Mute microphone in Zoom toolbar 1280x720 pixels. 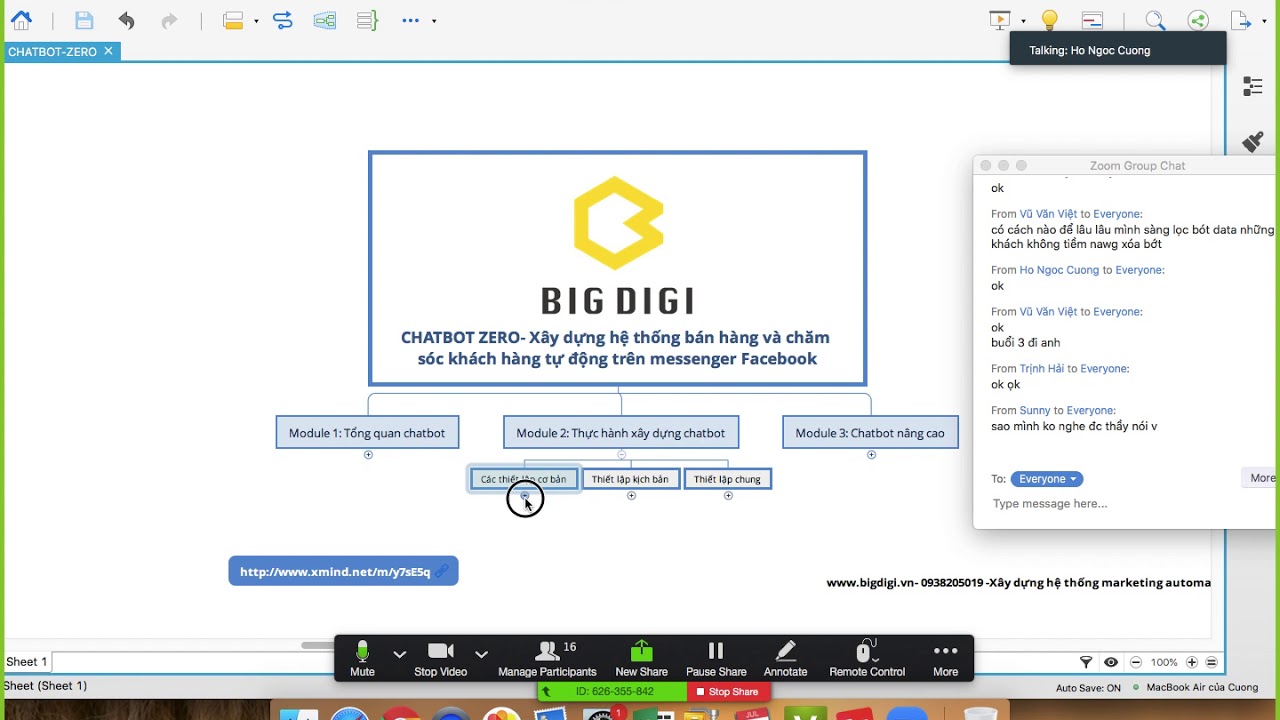(363, 659)
